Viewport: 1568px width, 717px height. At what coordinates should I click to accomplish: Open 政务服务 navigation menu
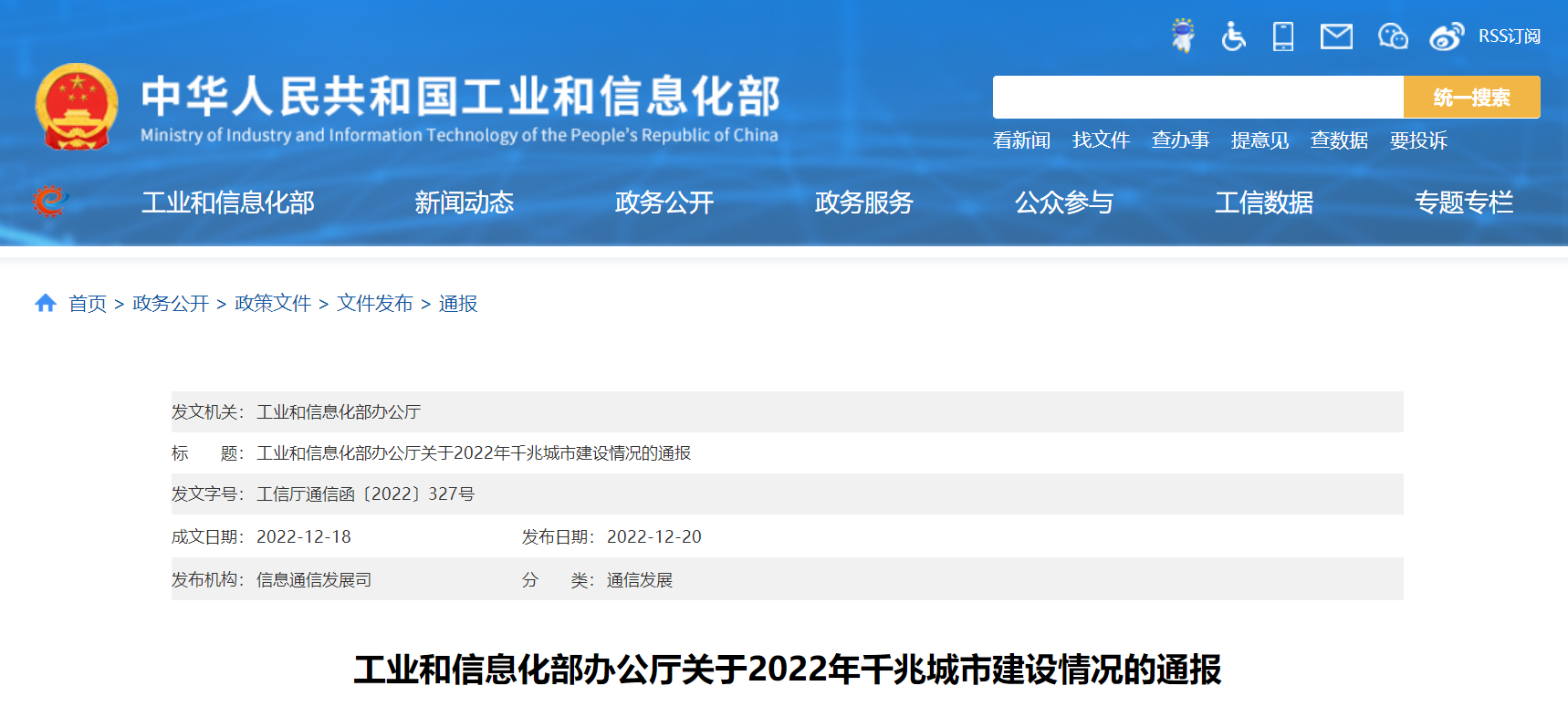pyautogui.click(x=864, y=202)
